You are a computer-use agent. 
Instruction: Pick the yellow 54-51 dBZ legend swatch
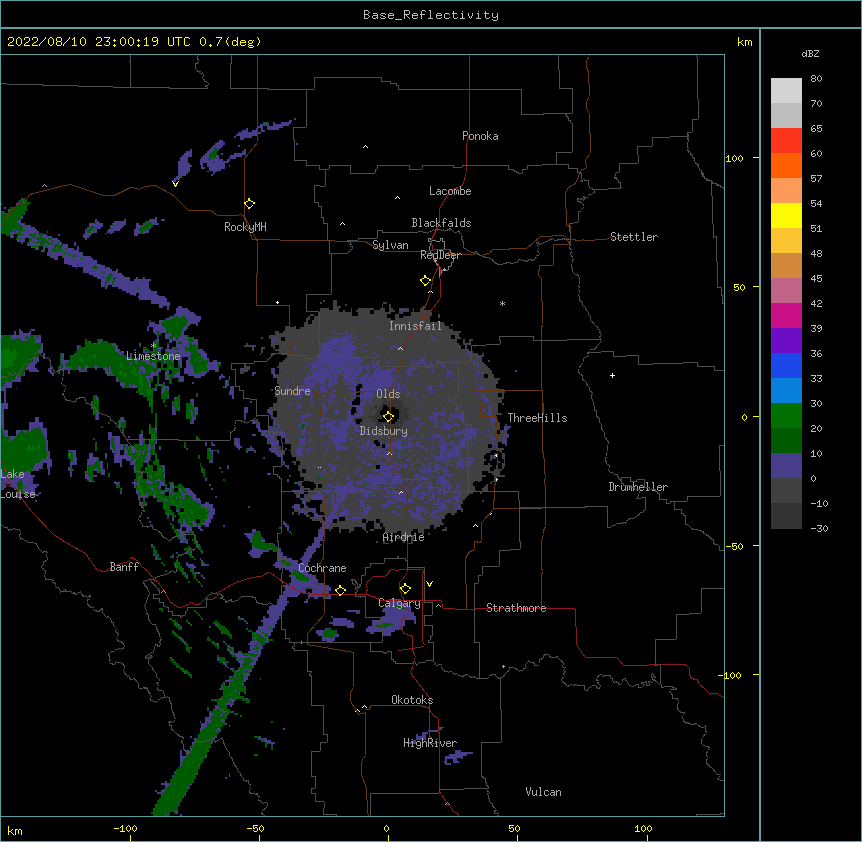[x=786, y=215]
